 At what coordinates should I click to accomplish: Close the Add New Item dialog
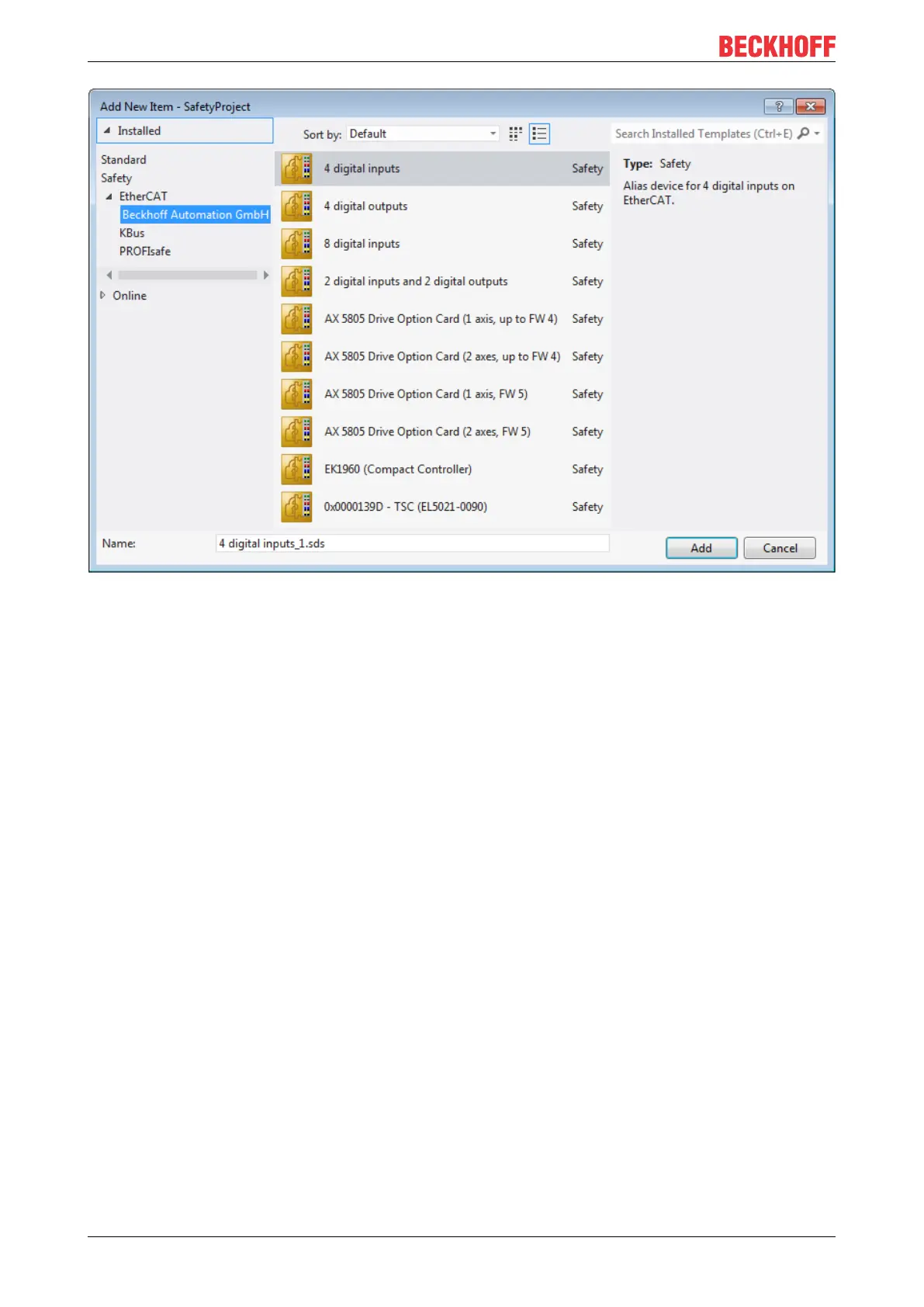810,106
